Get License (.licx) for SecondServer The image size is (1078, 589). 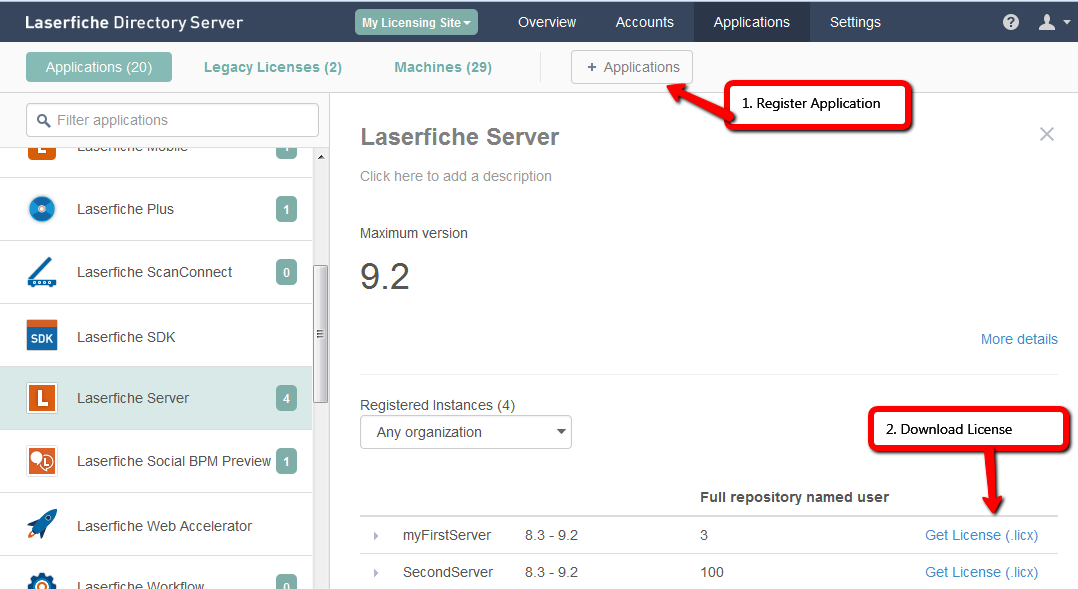981,573
